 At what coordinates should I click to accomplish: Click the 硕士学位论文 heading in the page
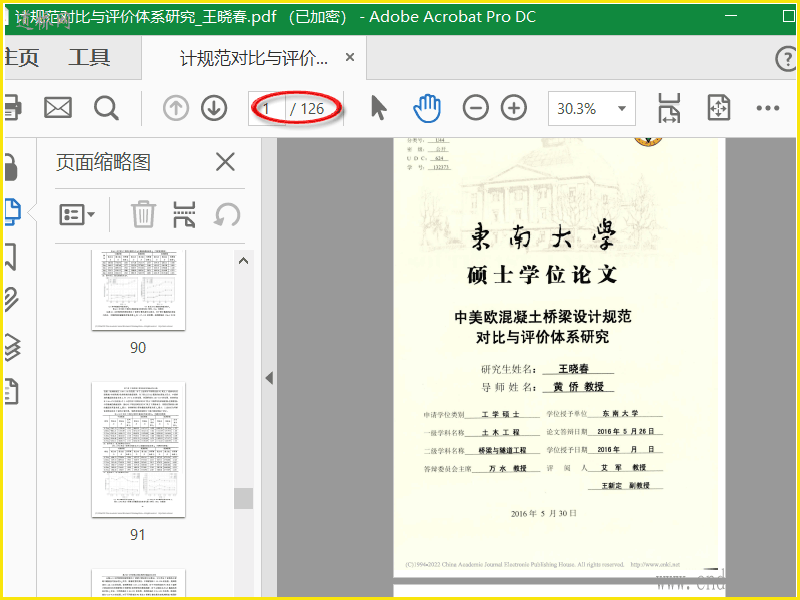click(542, 276)
